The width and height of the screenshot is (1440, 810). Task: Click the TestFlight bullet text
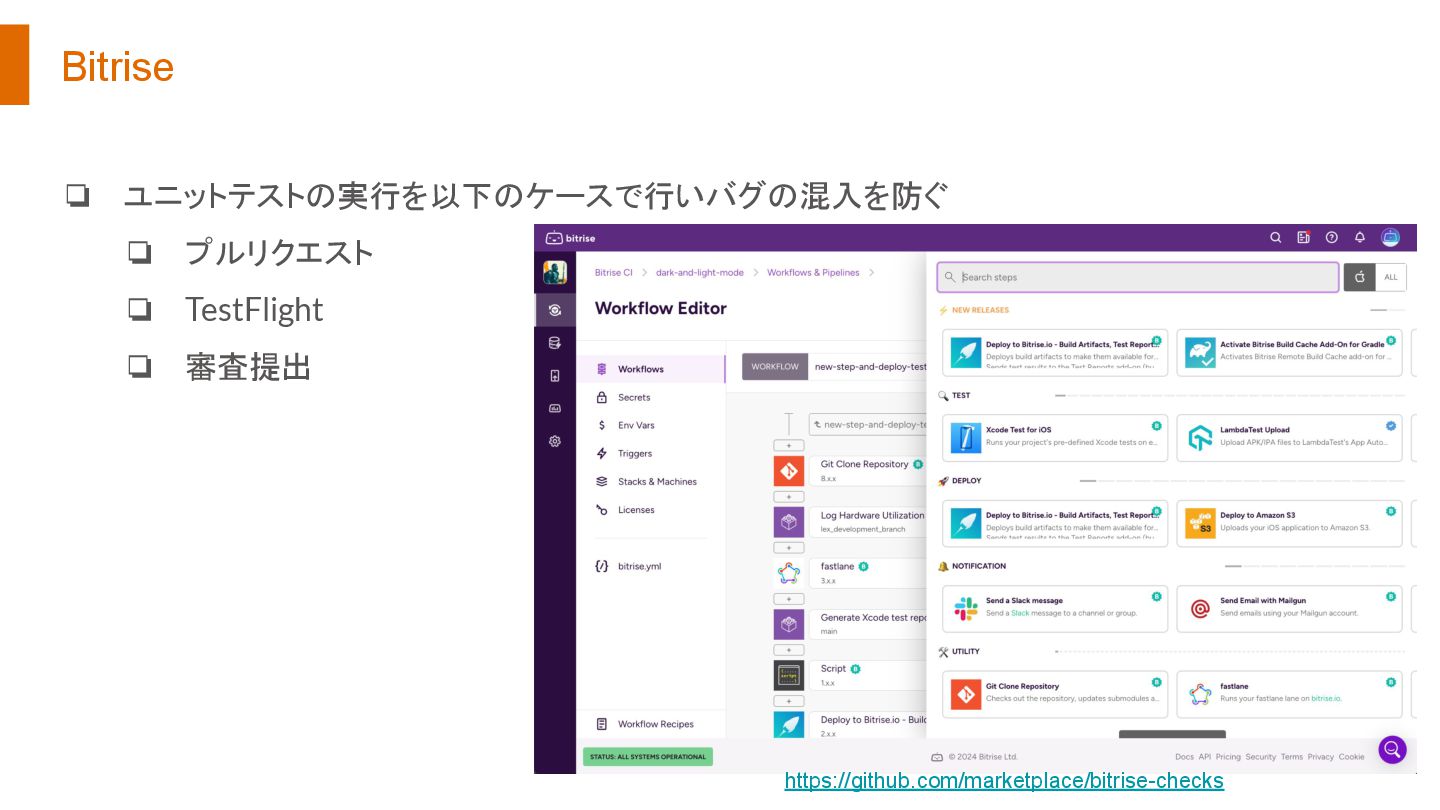pos(254,310)
